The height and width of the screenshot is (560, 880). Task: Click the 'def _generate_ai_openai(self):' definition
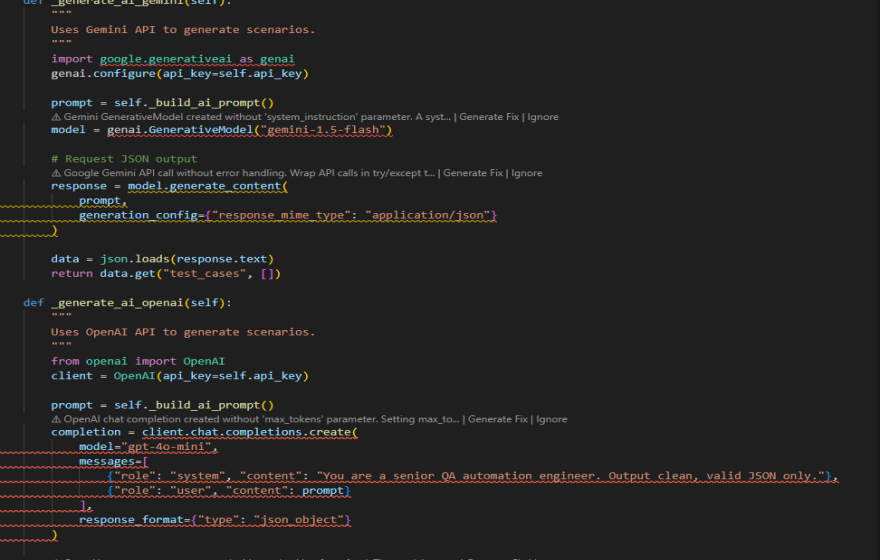pos(127,302)
